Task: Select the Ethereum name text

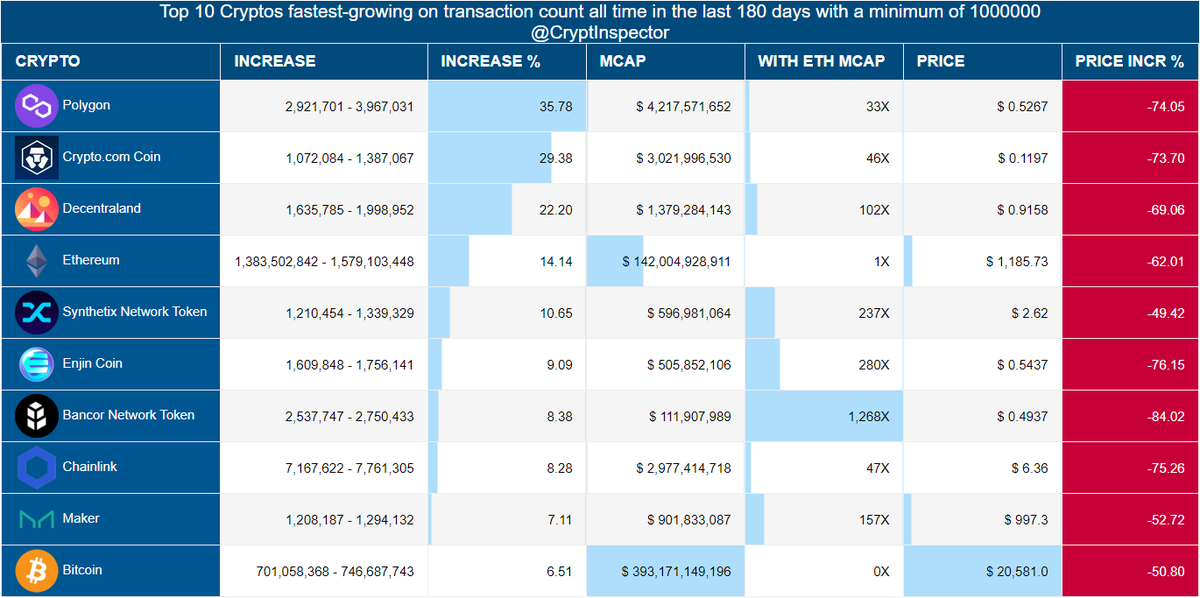Action: (x=91, y=260)
